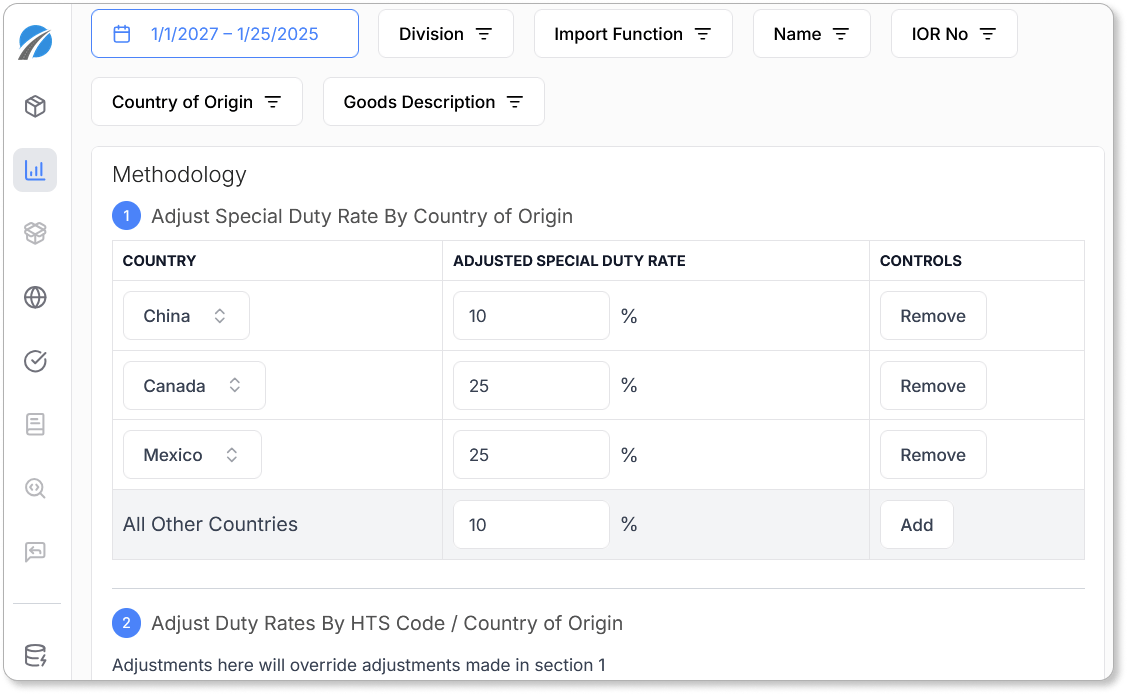Open the document page sidebar icon
Image resolution: width=1127 pixels, height=694 pixels.
tap(35, 424)
